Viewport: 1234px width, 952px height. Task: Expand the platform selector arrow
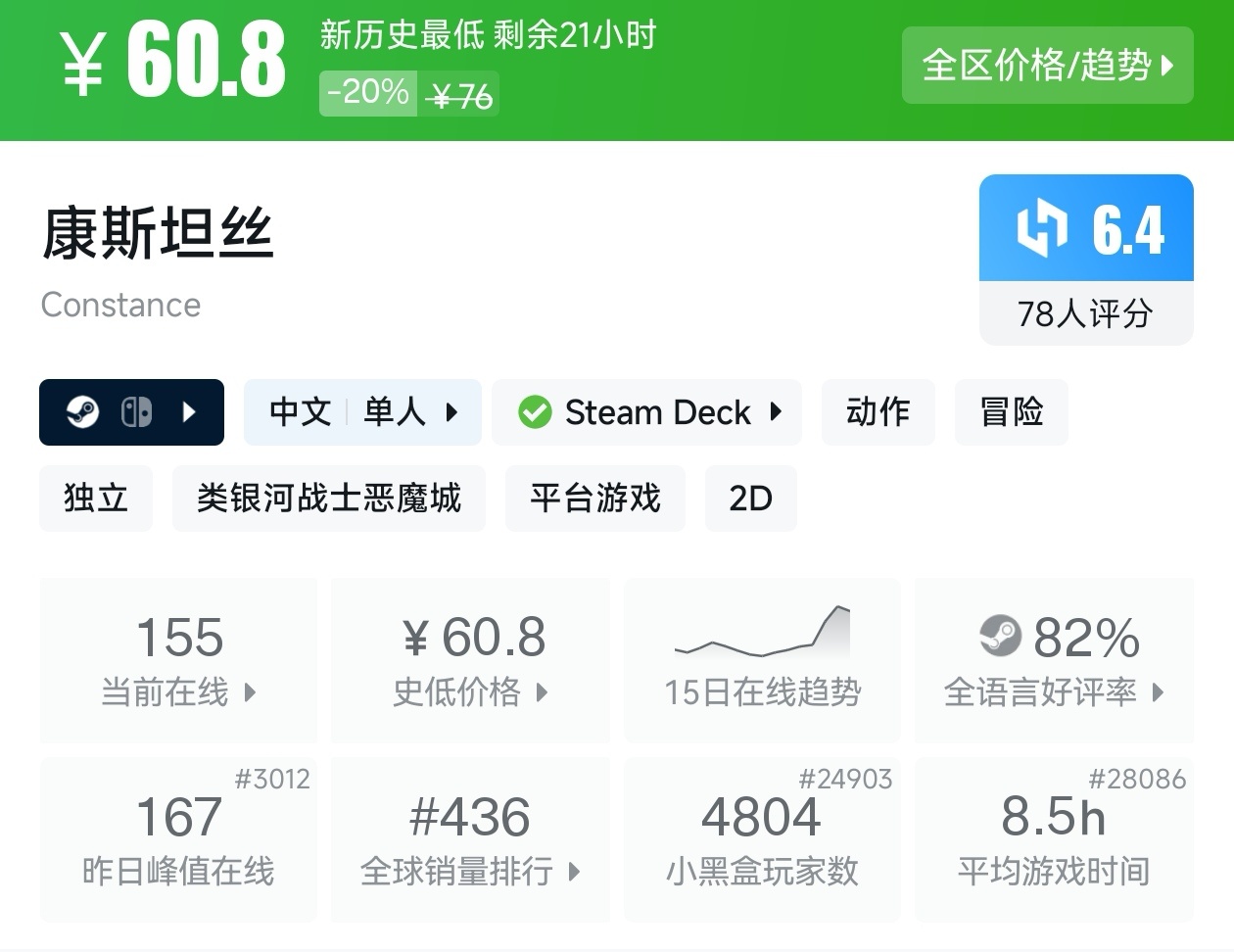190,412
